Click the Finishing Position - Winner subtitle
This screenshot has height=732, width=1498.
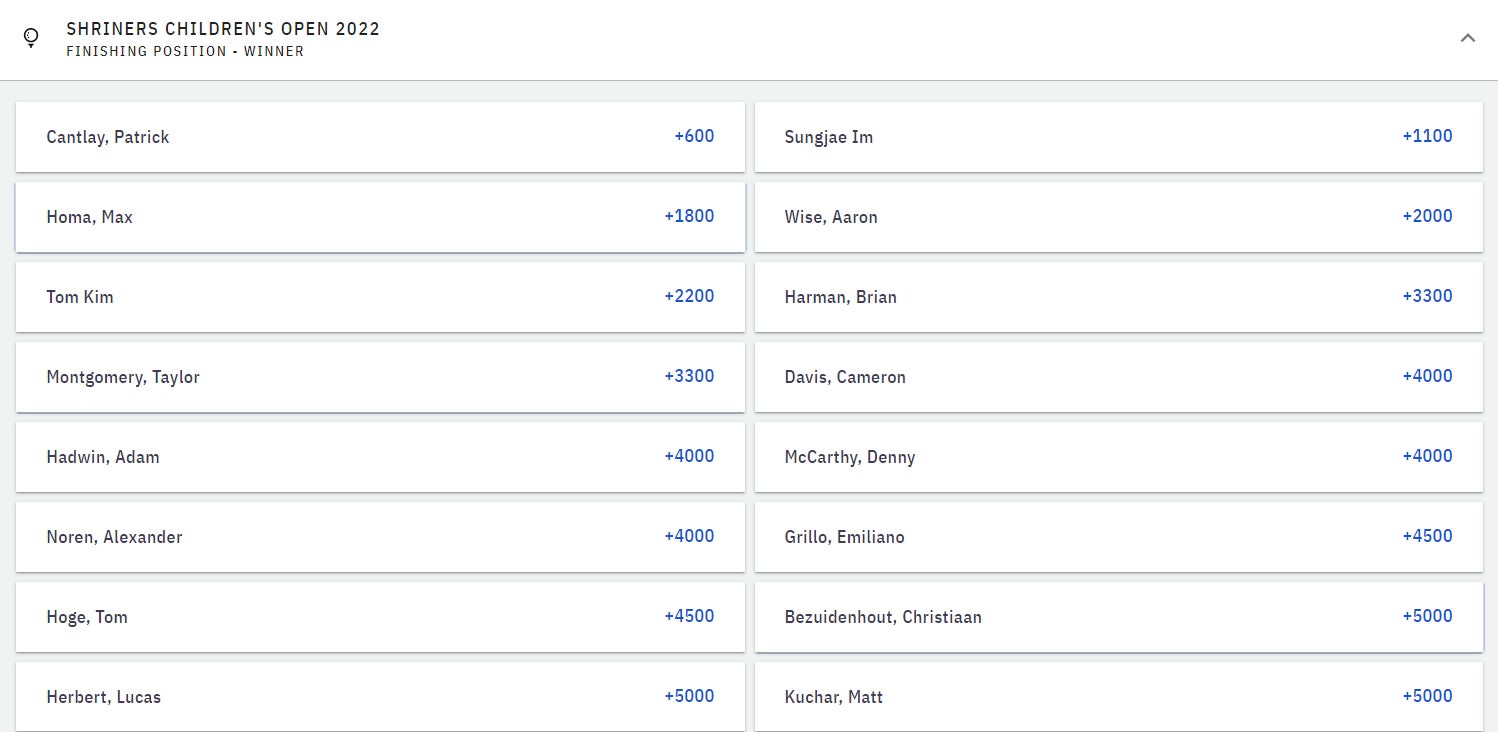click(x=185, y=51)
